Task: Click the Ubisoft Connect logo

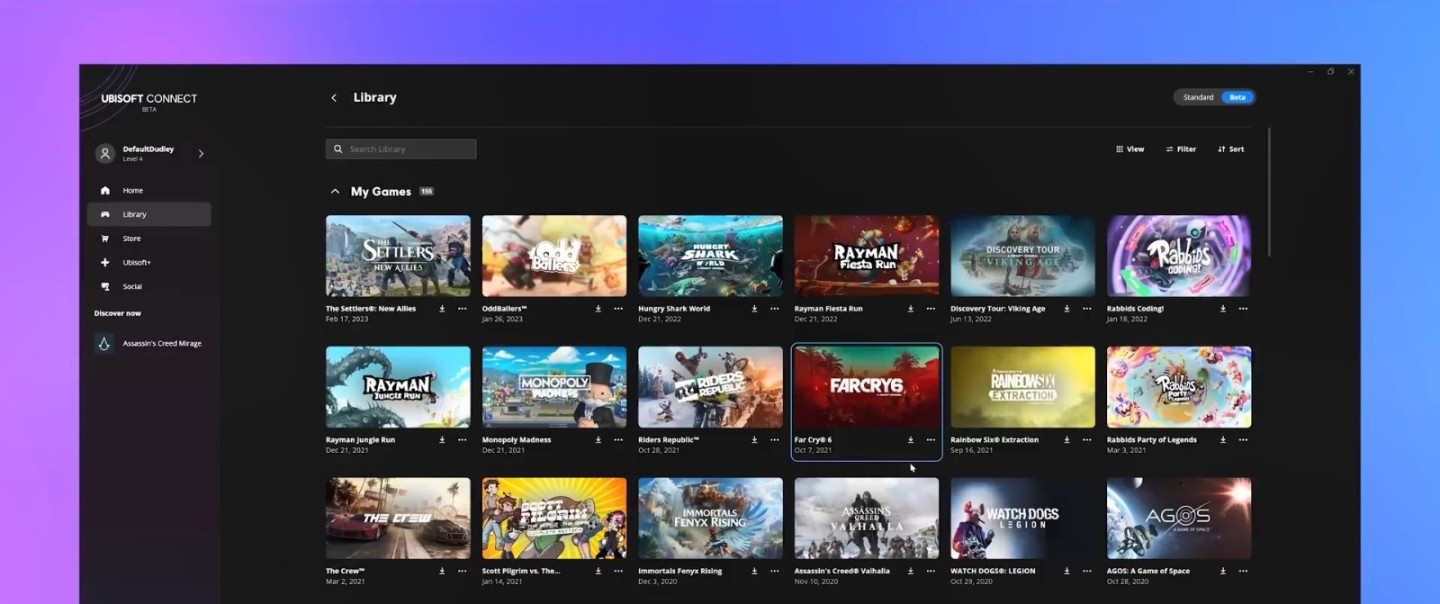Action: (x=149, y=100)
